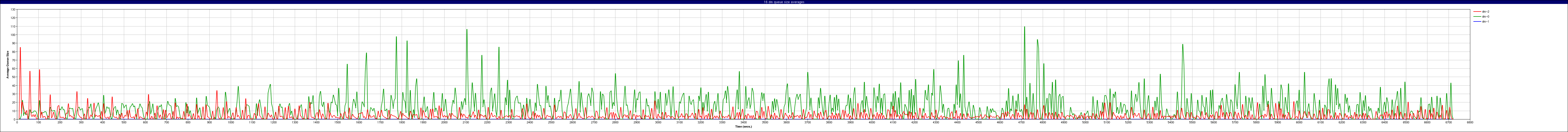
Task: Click the 50 tick on the vertical axis
Action: [14, 77]
